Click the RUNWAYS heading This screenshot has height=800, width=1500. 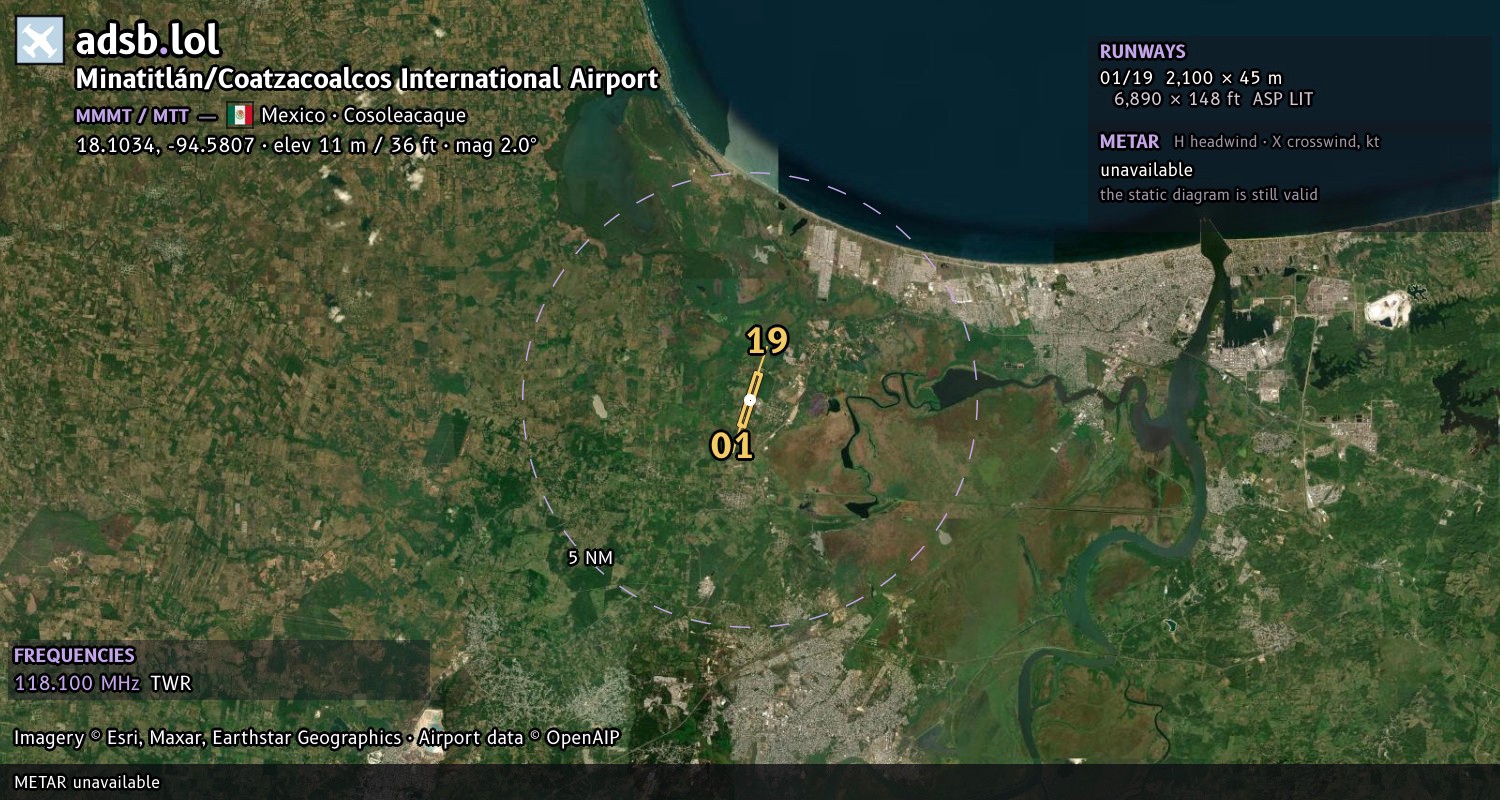1142,52
